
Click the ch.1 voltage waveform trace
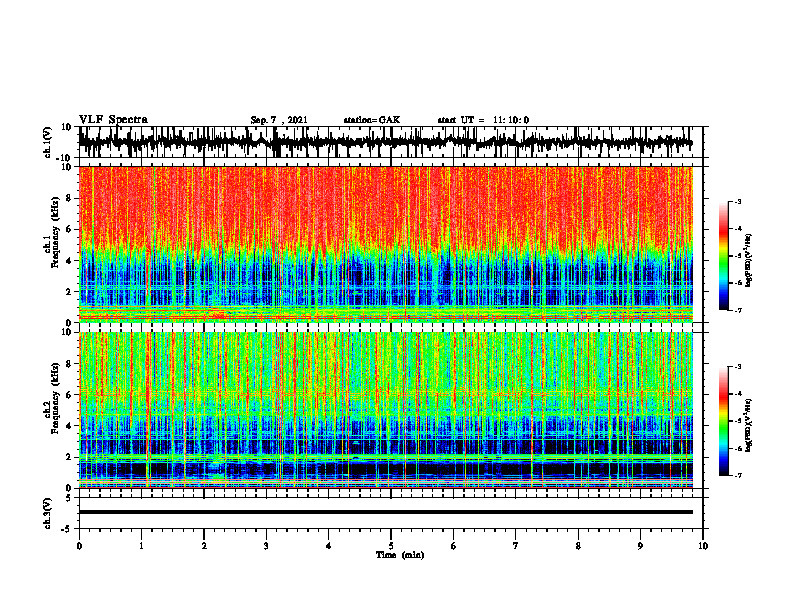pyautogui.click(x=385, y=142)
